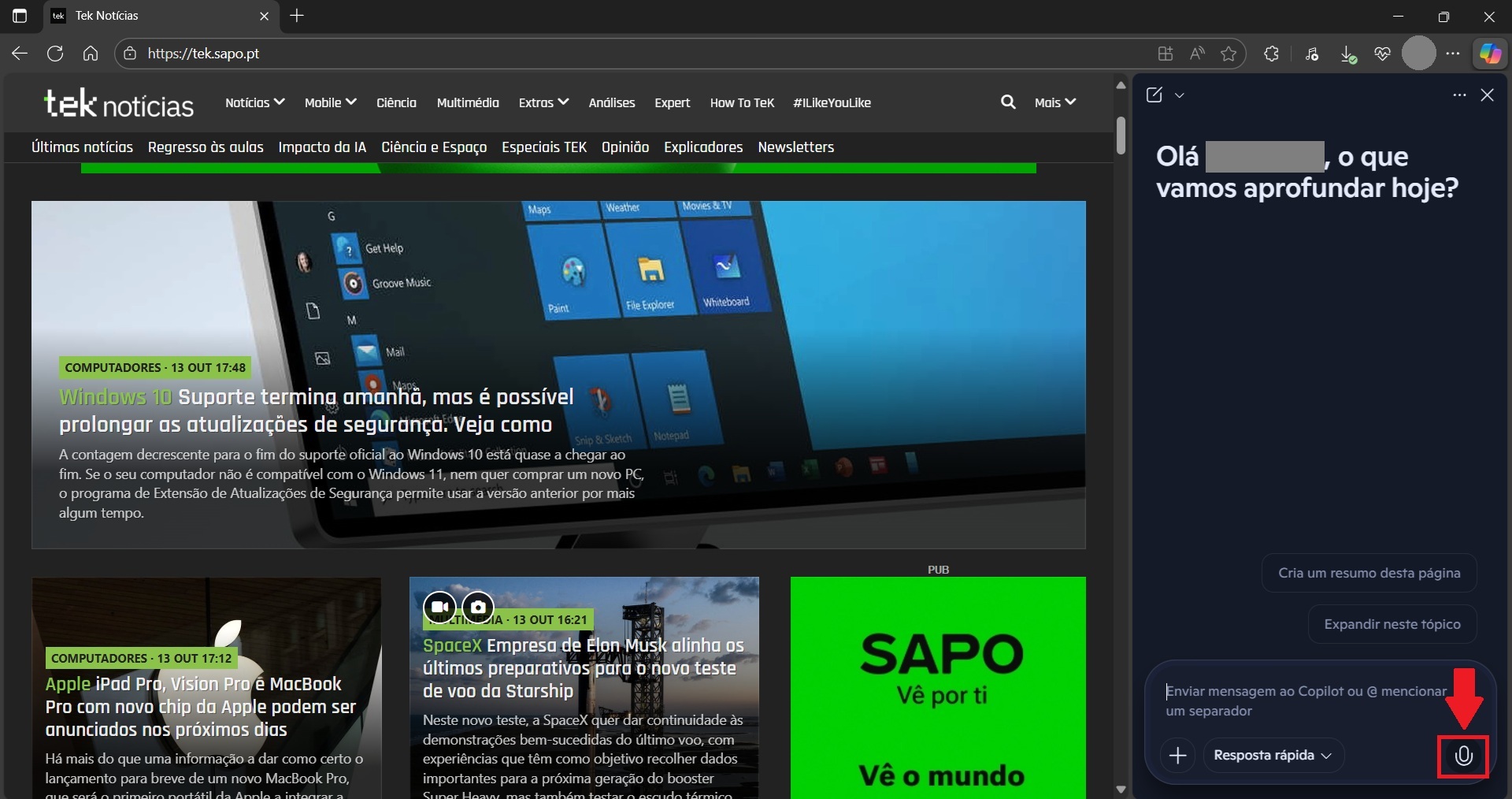Screen dimensions: 1512x799
Task: Start a new Copilot chat with compose icon
Action: tap(1154, 95)
